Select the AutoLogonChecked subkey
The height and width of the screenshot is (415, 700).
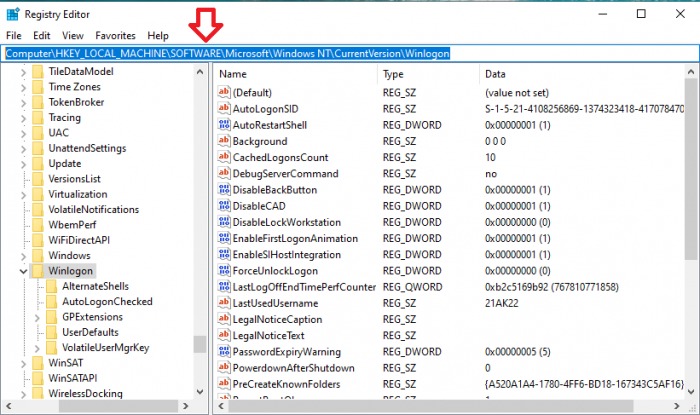coord(107,301)
